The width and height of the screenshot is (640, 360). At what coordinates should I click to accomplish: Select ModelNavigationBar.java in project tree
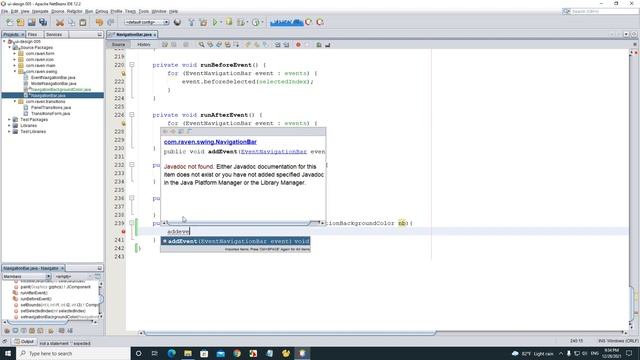(53, 83)
